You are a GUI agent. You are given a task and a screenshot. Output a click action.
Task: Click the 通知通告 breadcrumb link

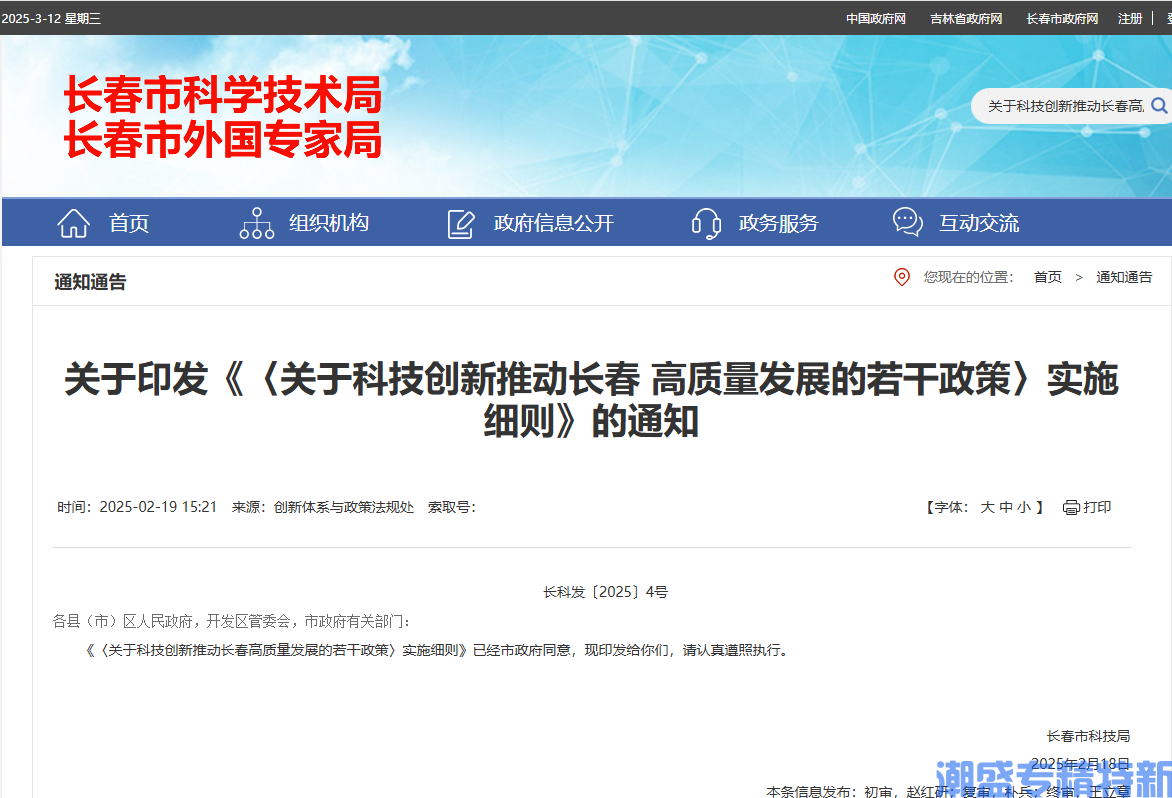[x=1123, y=277]
